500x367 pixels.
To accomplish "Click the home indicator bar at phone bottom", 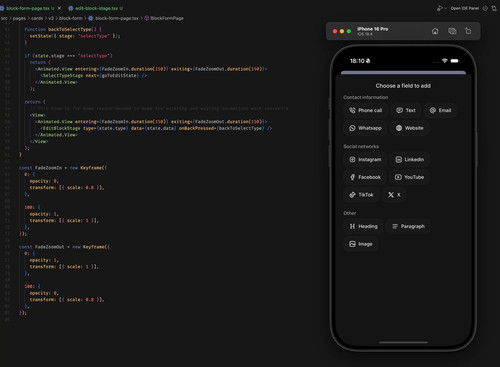I will point(403,342).
